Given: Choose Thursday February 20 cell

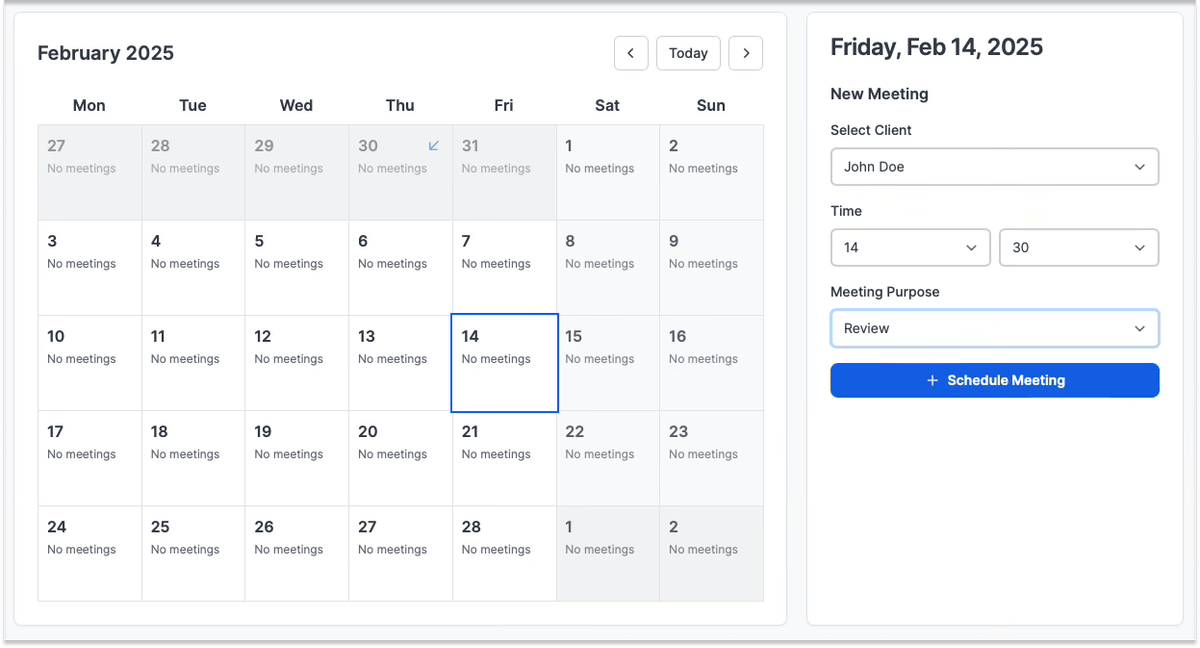Looking at the screenshot, I should click(x=400, y=458).
